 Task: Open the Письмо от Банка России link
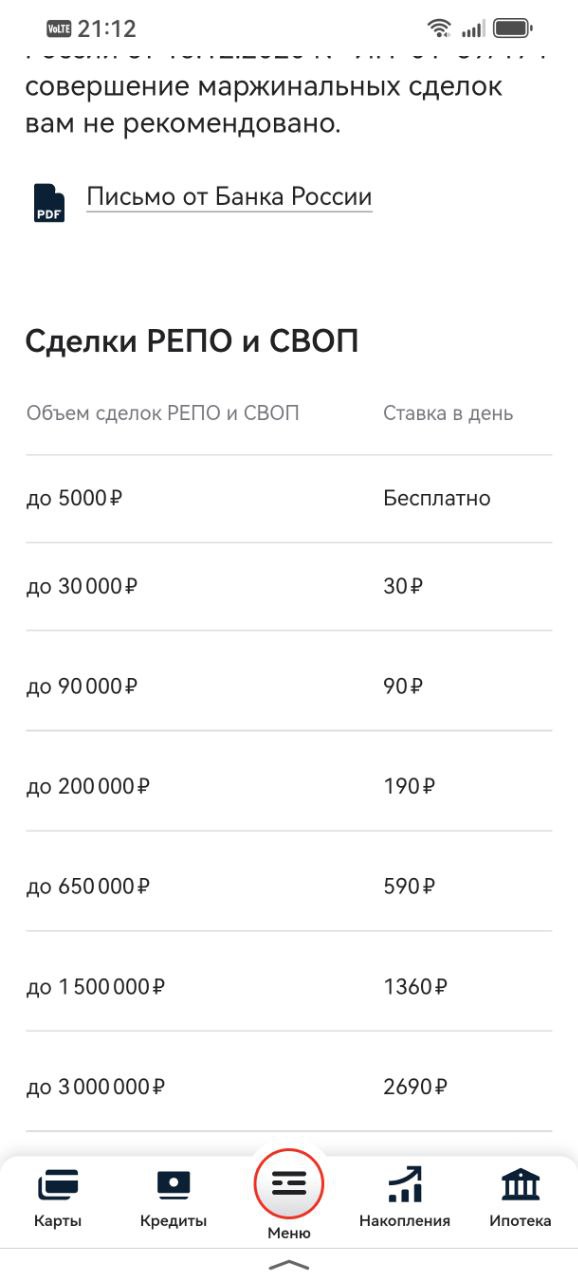tap(229, 197)
